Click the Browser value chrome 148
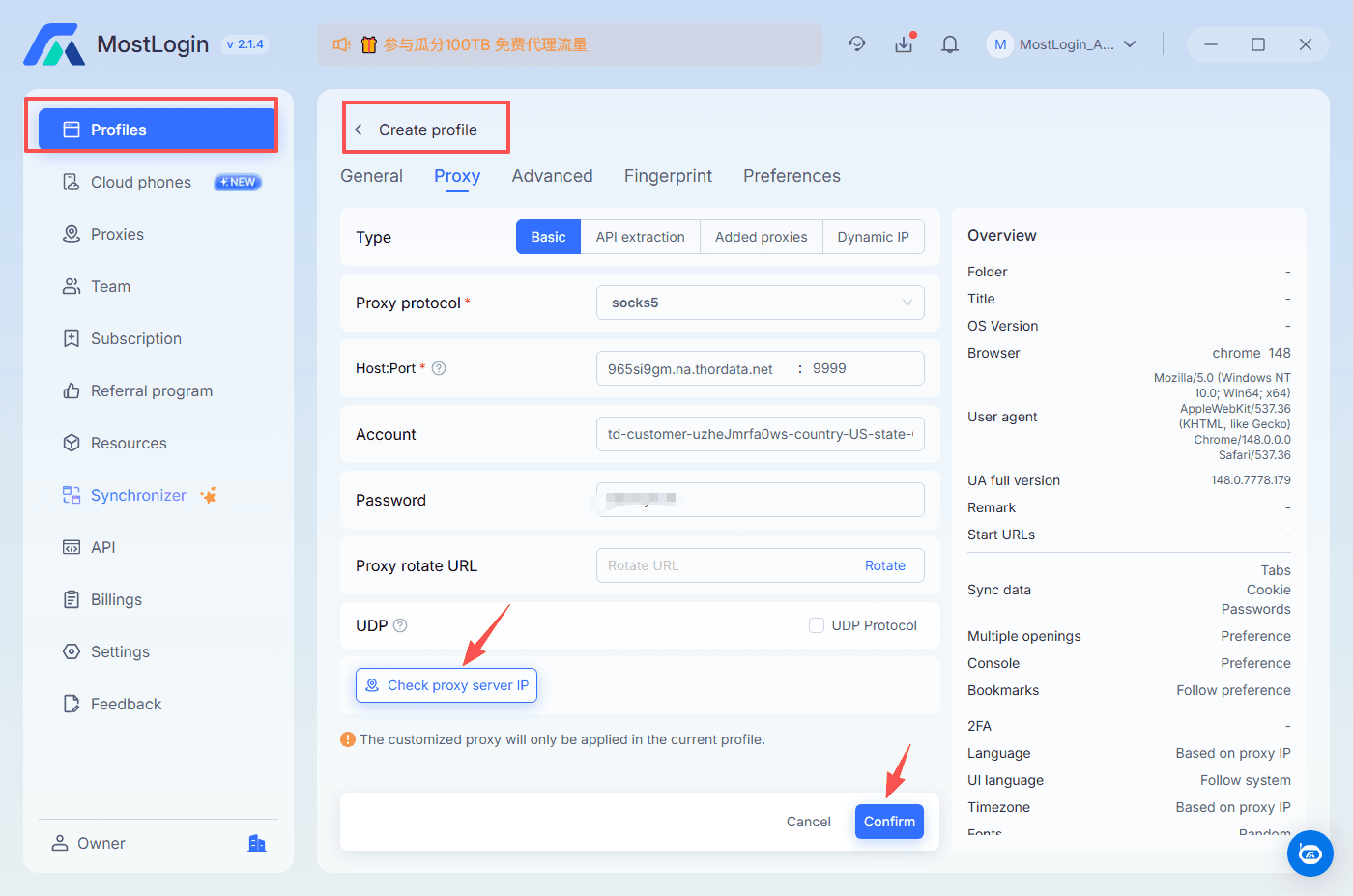Viewport: 1353px width, 896px height. coord(1252,353)
